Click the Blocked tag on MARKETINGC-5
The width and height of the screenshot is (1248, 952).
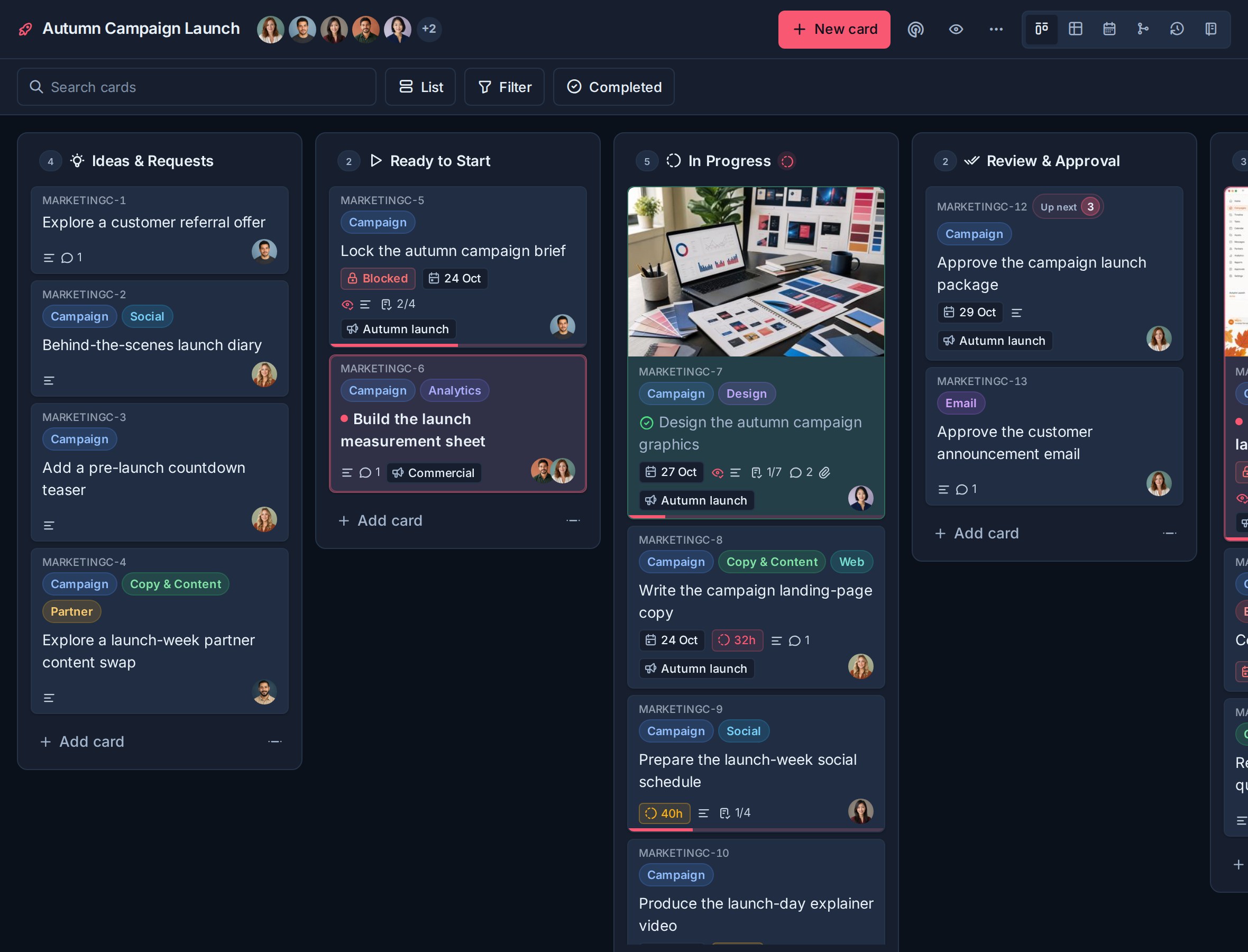(x=378, y=278)
